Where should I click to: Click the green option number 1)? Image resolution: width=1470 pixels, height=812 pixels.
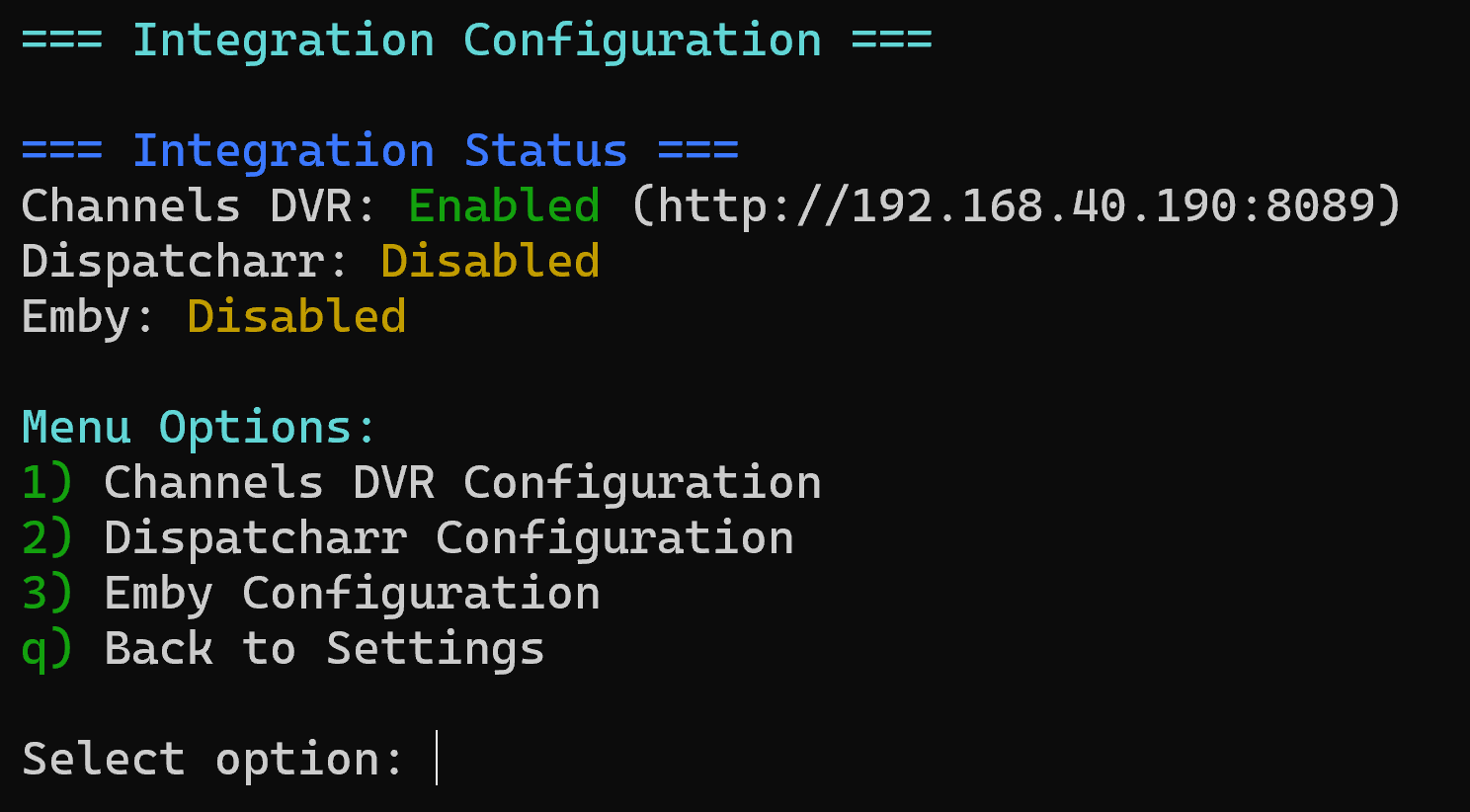pos(47,484)
